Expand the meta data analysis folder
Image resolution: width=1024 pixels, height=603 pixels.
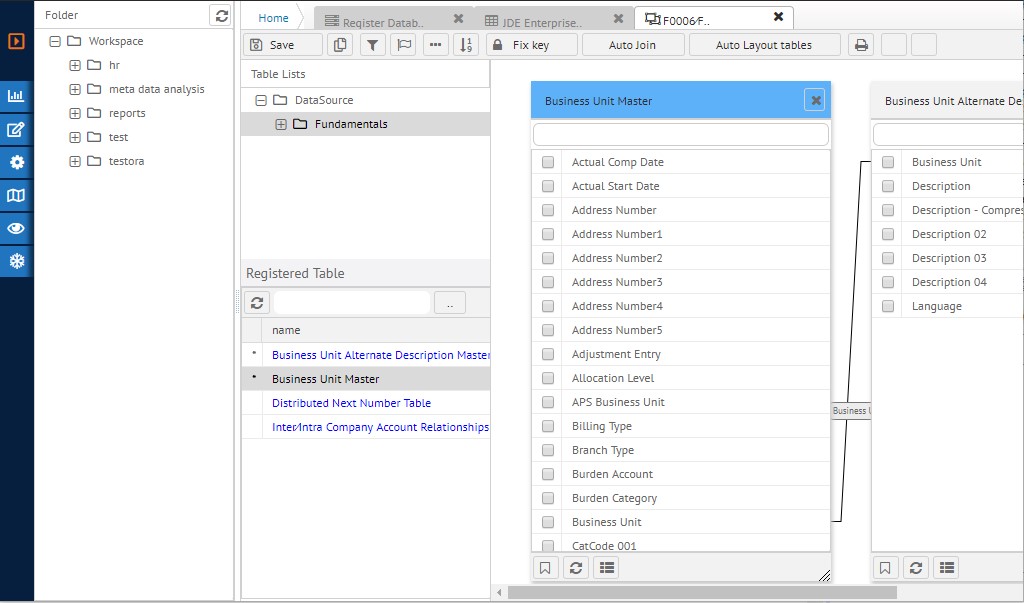75,89
